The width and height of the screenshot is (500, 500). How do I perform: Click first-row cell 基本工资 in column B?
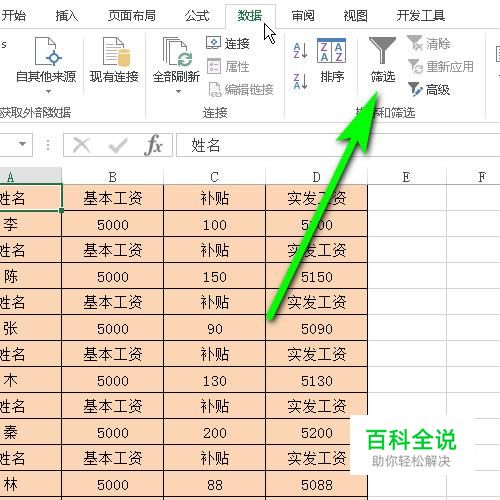tap(113, 198)
